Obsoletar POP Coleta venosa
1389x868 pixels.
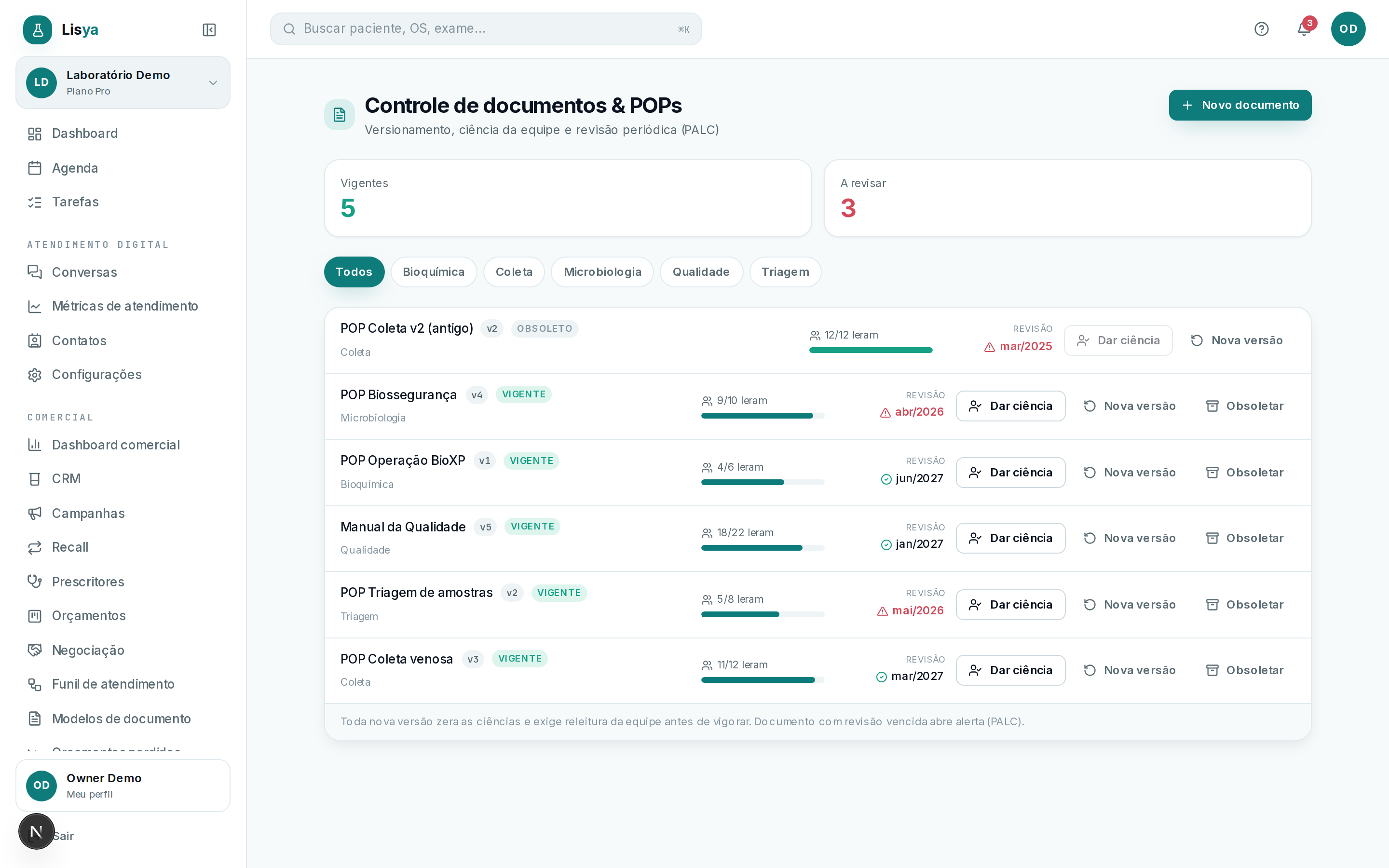coord(1244,670)
